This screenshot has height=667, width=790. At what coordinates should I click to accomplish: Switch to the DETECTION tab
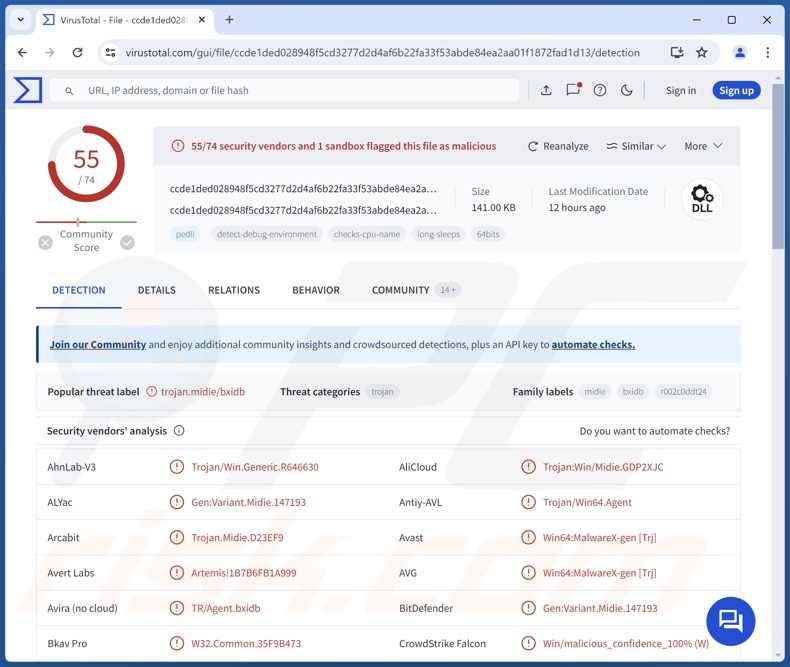79,290
